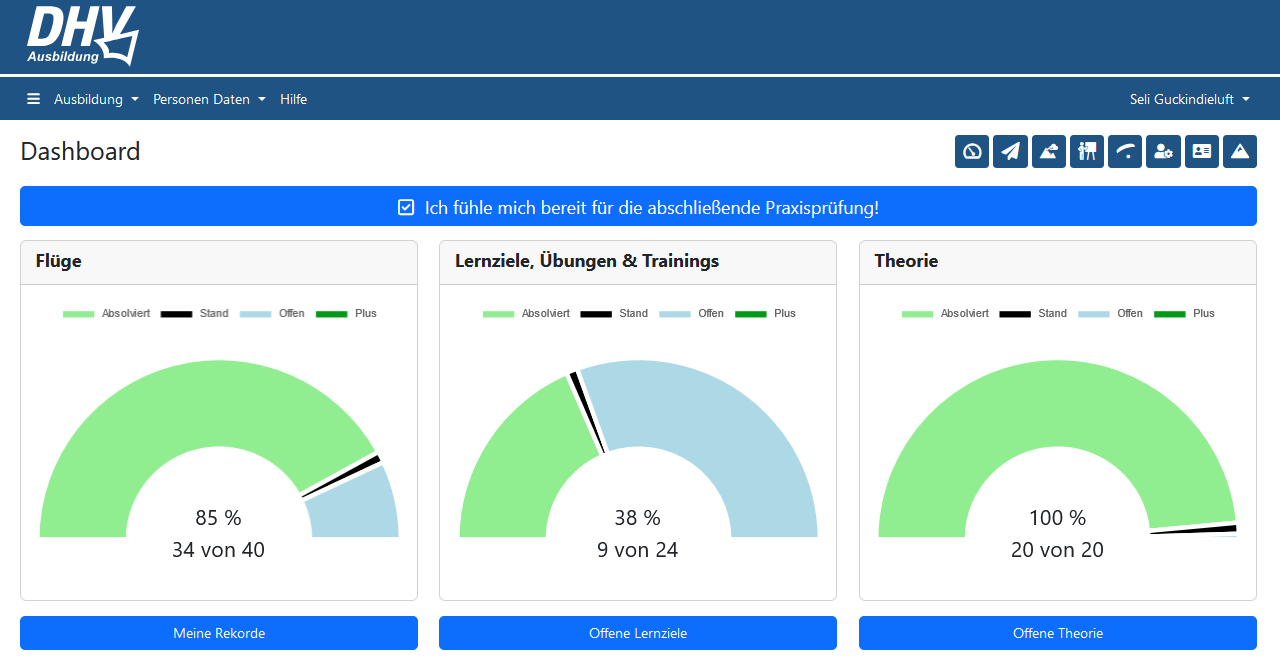Open the Hilfe menu item
This screenshot has height=667, width=1280.
[x=293, y=99]
